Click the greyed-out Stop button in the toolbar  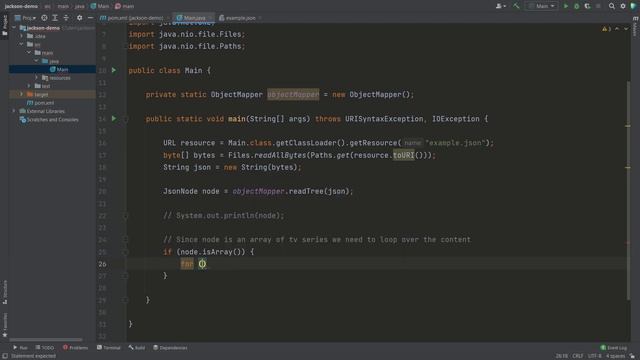point(598,6)
